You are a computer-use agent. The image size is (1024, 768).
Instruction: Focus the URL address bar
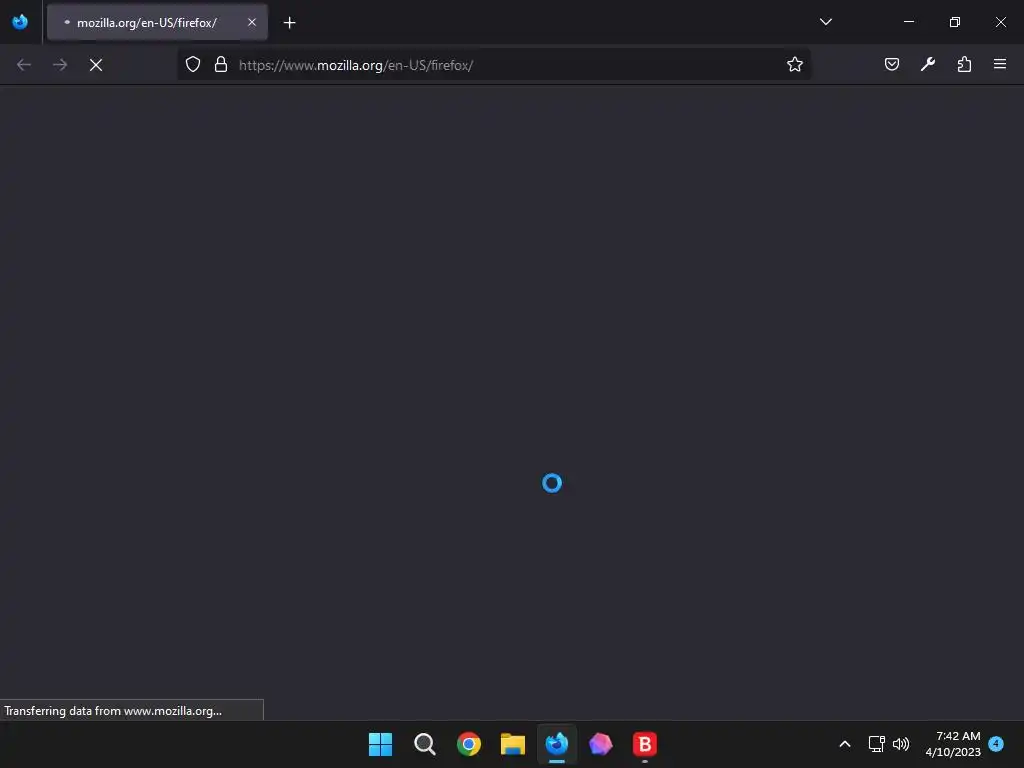(x=494, y=65)
